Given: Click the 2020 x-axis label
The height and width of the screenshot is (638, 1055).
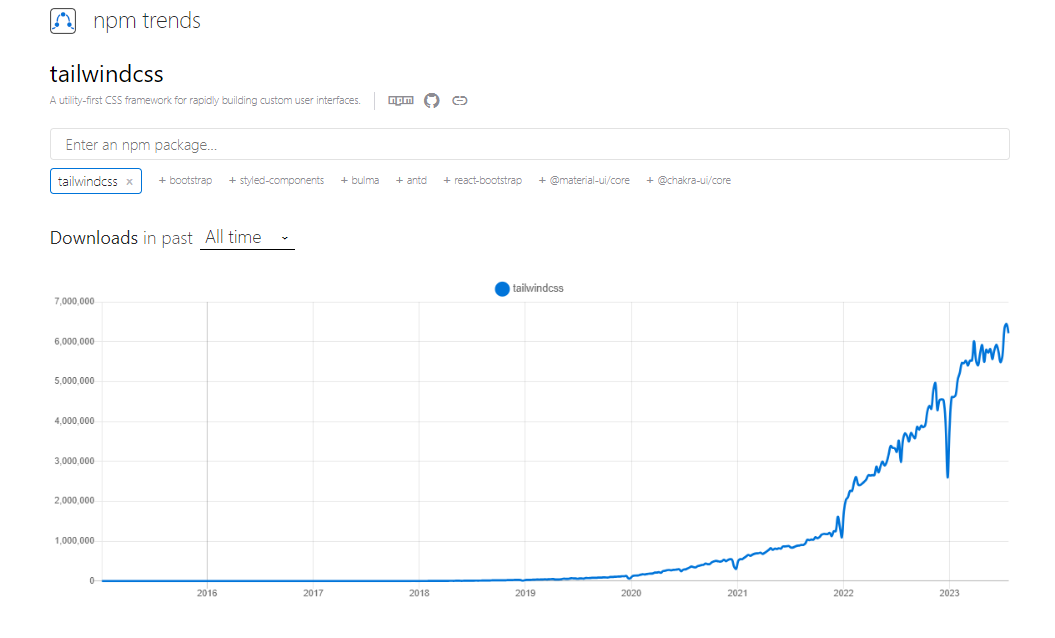Looking at the screenshot, I should 631,593.
